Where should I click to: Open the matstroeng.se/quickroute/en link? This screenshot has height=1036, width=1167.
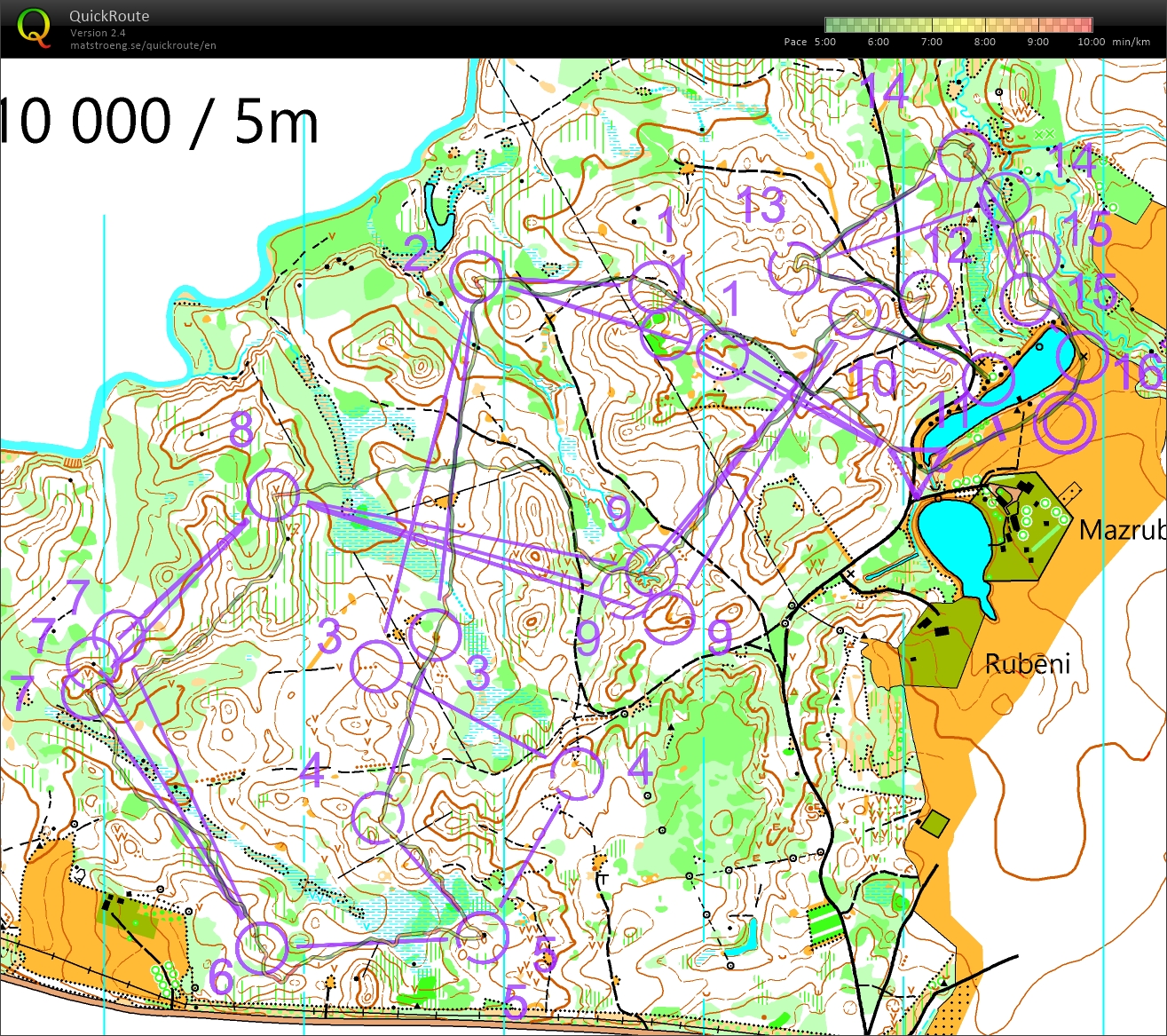(143, 45)
